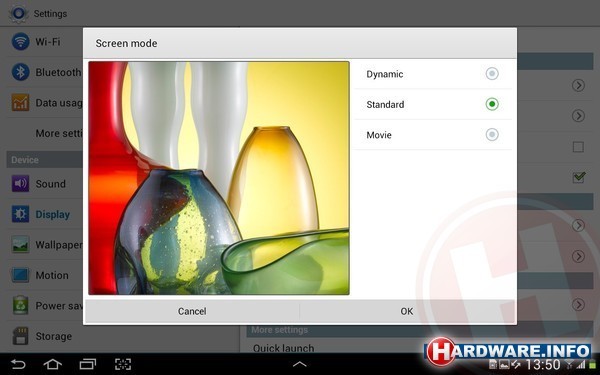
Task: Select the Dynamic screen mode radio button
Action: coord(492,73)
